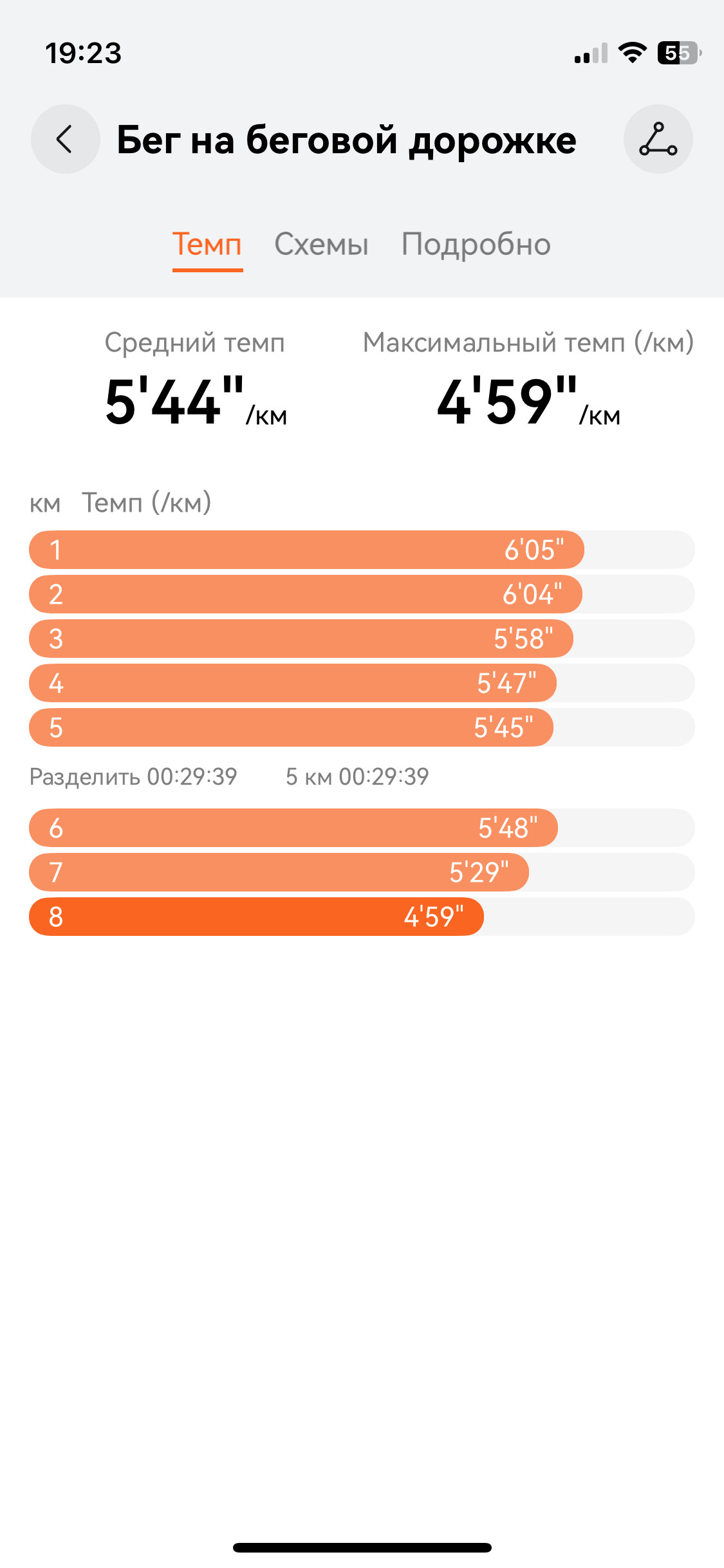
Task: Tap highlighted kilometer 8 bar 4'59"
Action: tap(362, 917)
